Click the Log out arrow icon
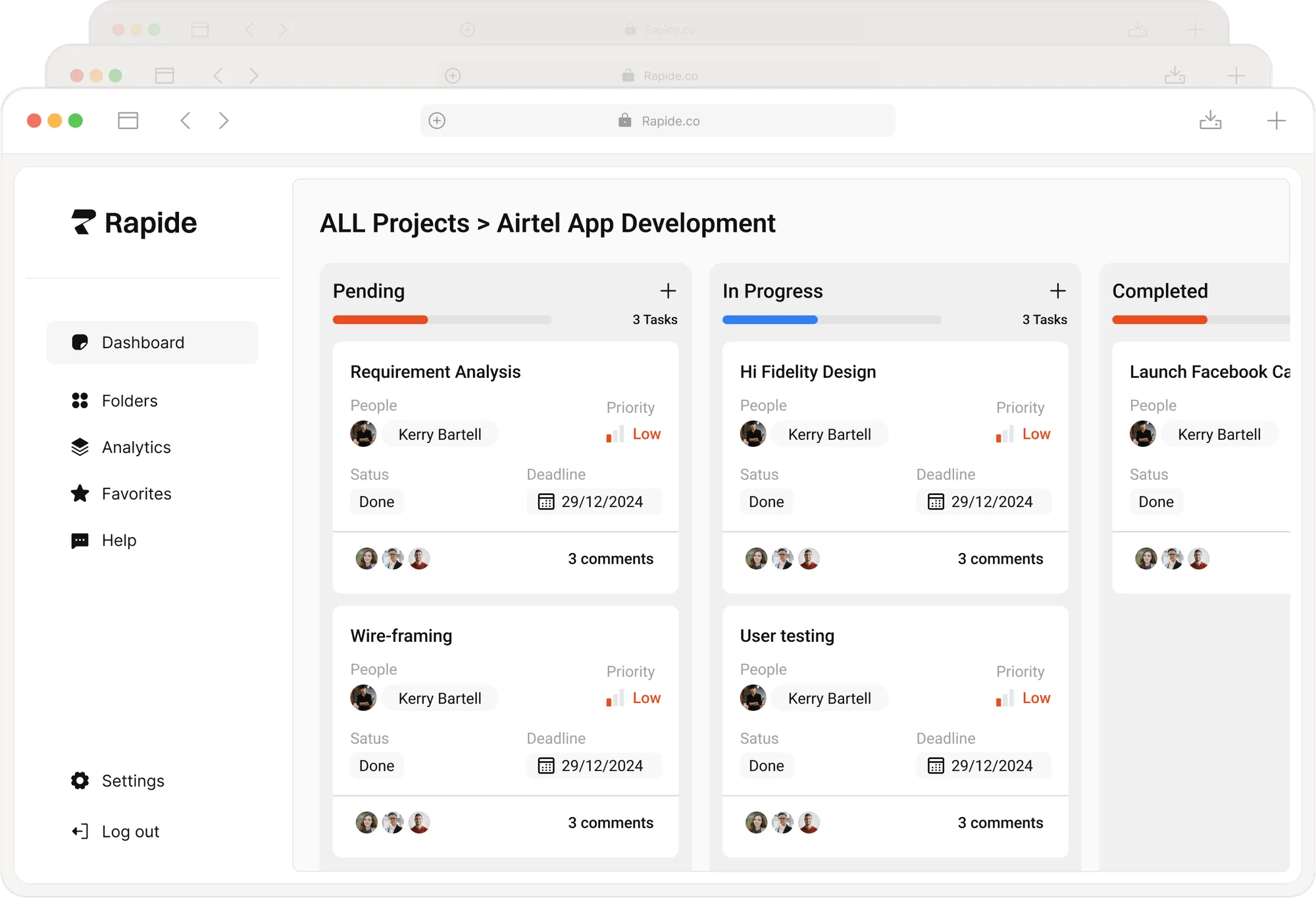1316x898 pixels. tap(79, 831)
